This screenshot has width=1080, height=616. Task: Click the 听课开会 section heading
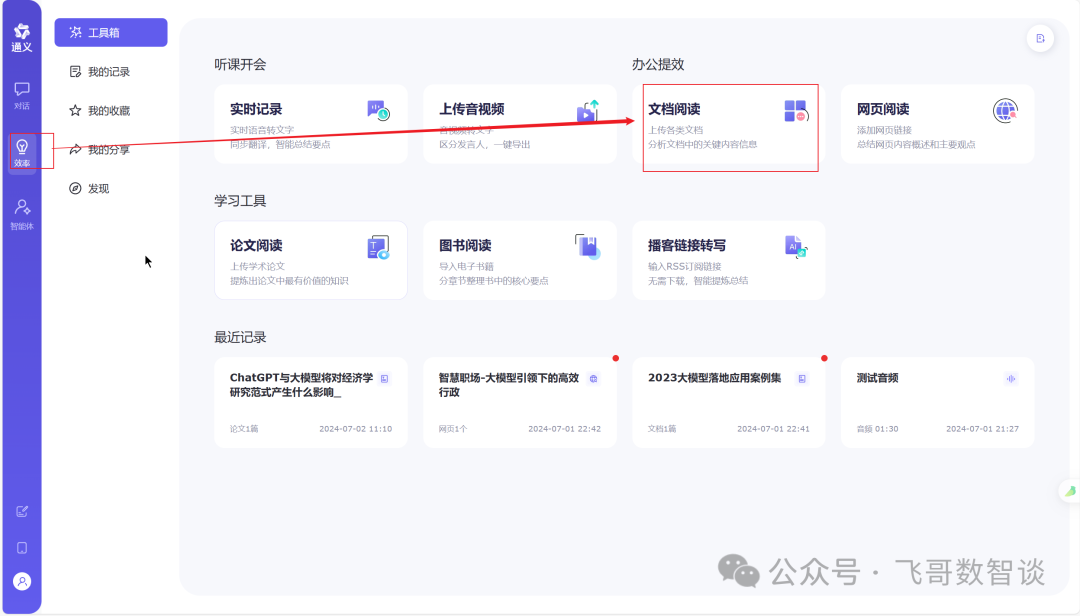(240, 65)
